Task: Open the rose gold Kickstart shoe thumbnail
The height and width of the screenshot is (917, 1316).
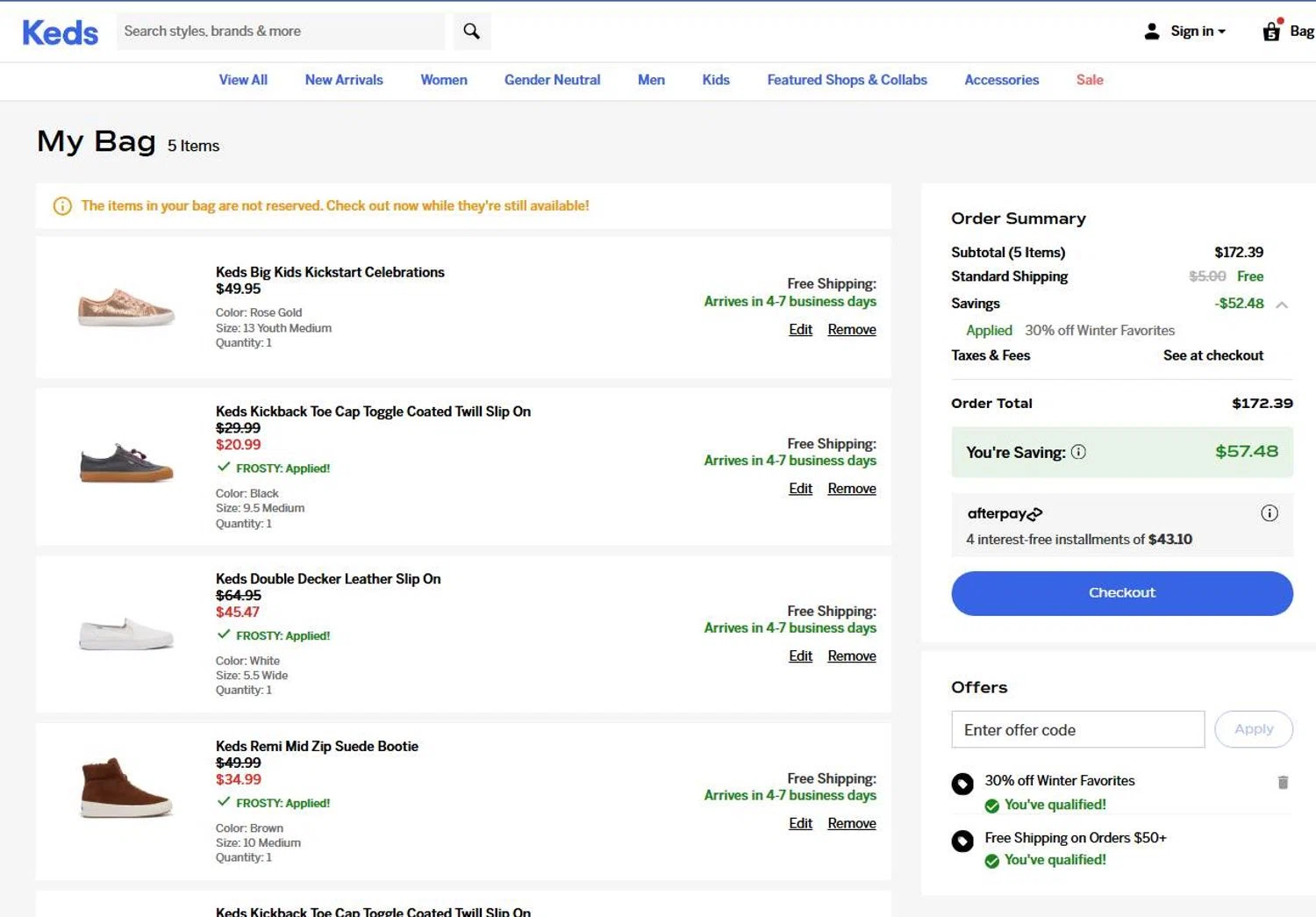Action: [126, 307]
